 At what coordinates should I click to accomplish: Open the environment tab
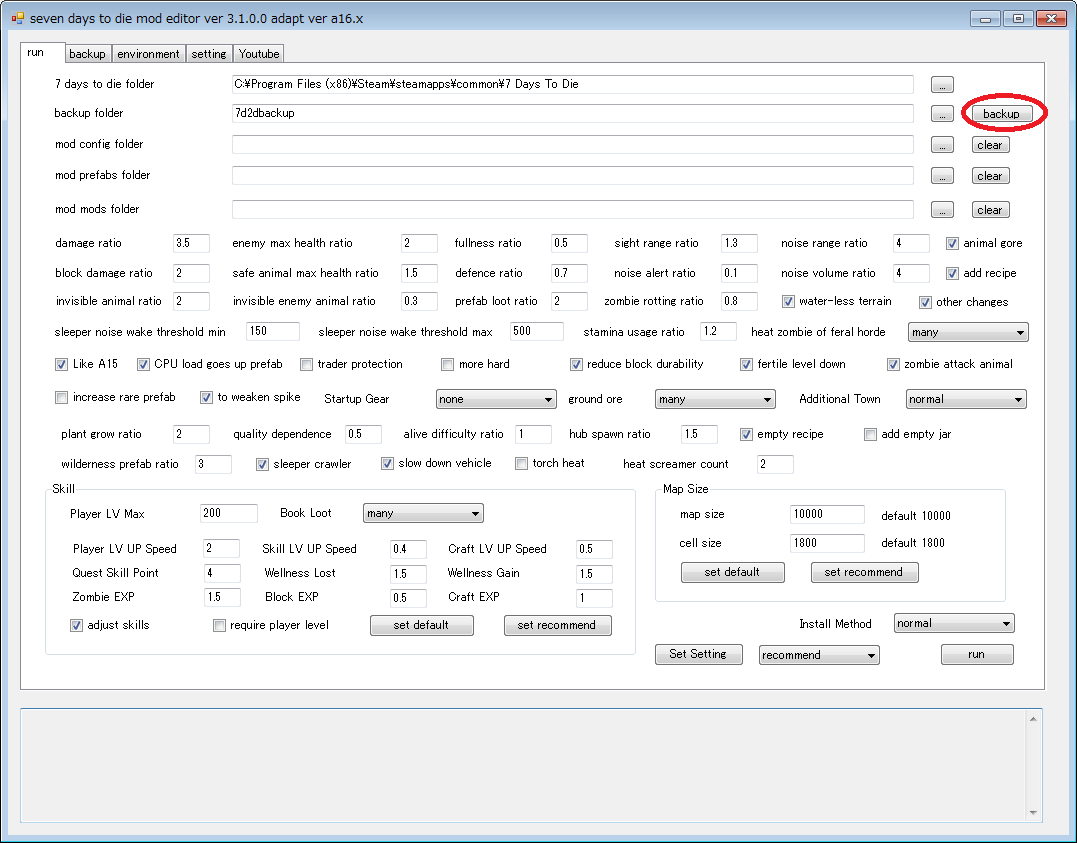(x=148, y=54)
